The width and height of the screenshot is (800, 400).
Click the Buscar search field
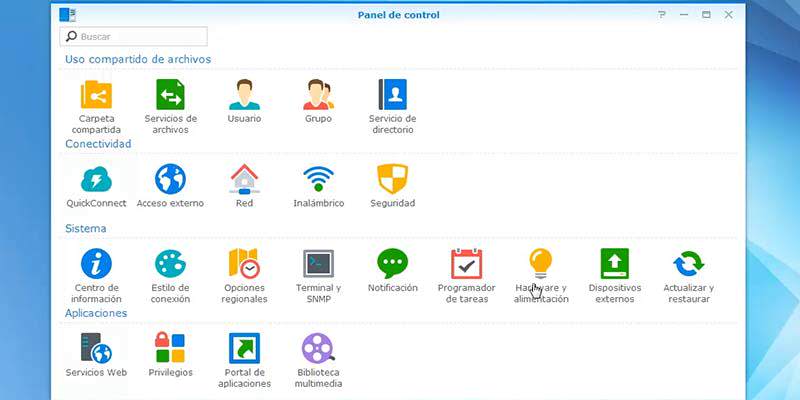(x=134, y=37)
